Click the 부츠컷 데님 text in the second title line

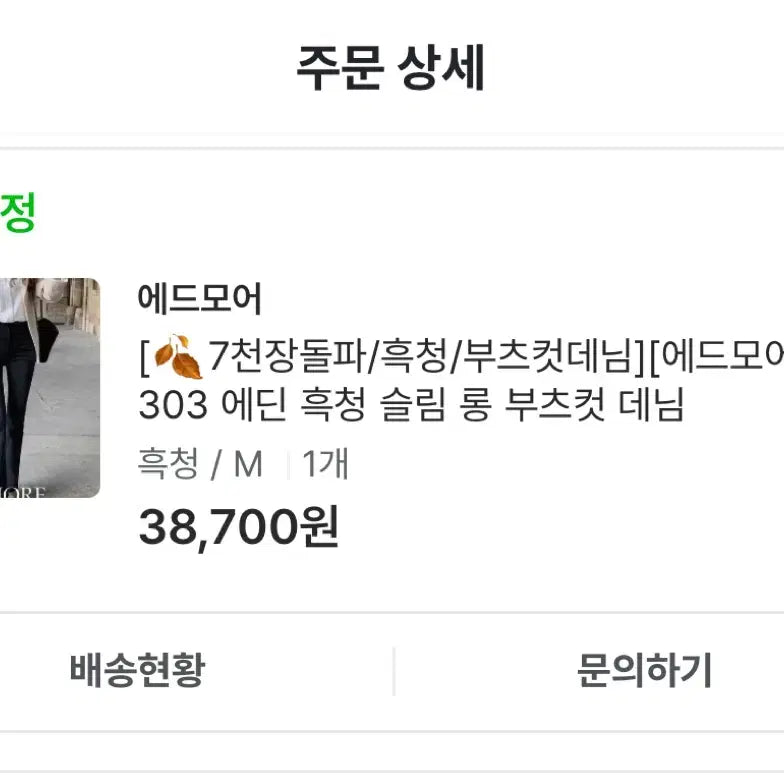pyautogui.click(x=594, y=404)
